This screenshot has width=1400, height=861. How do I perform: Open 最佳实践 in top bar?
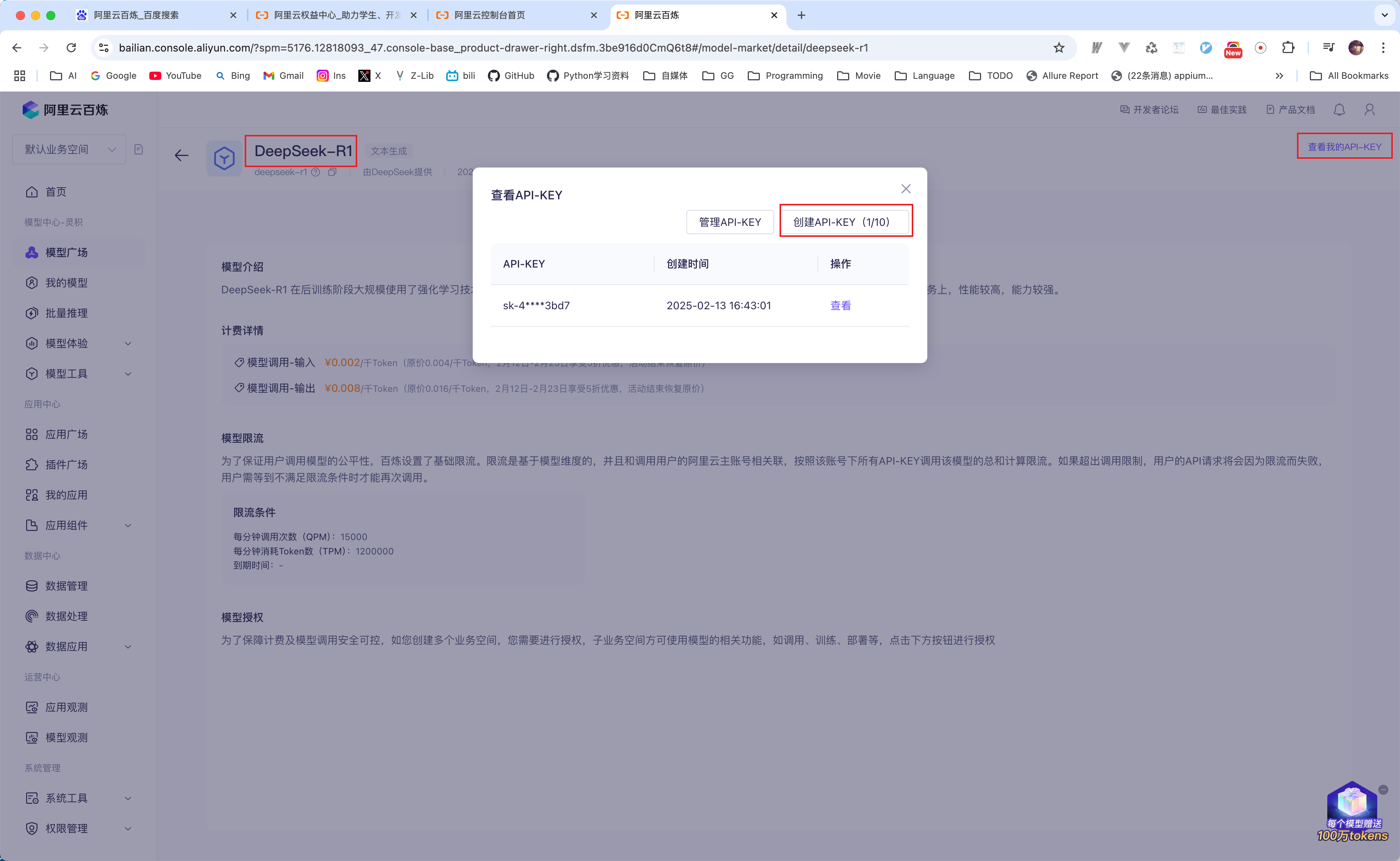pyautogui.click(x=1222, y=110)
